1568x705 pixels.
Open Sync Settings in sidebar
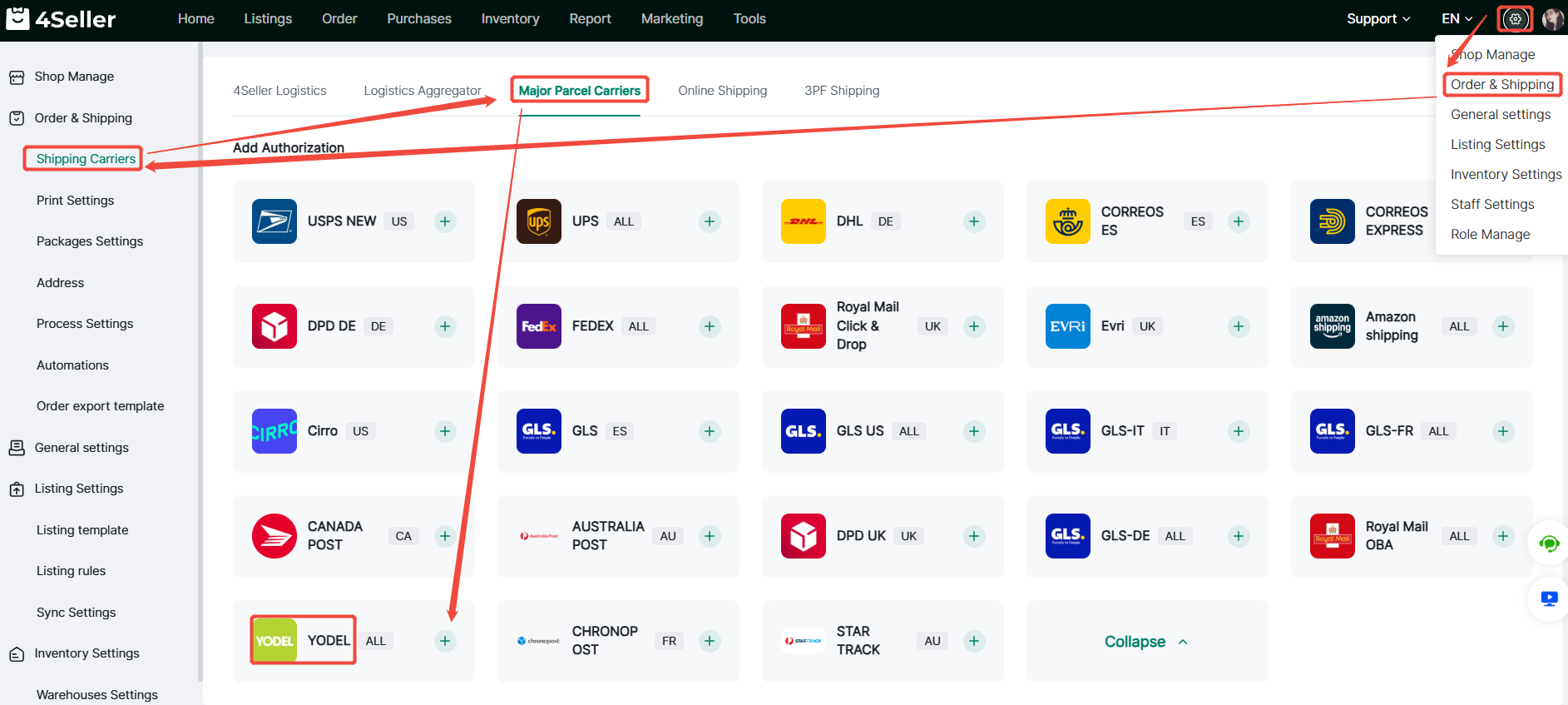[76, 613]
